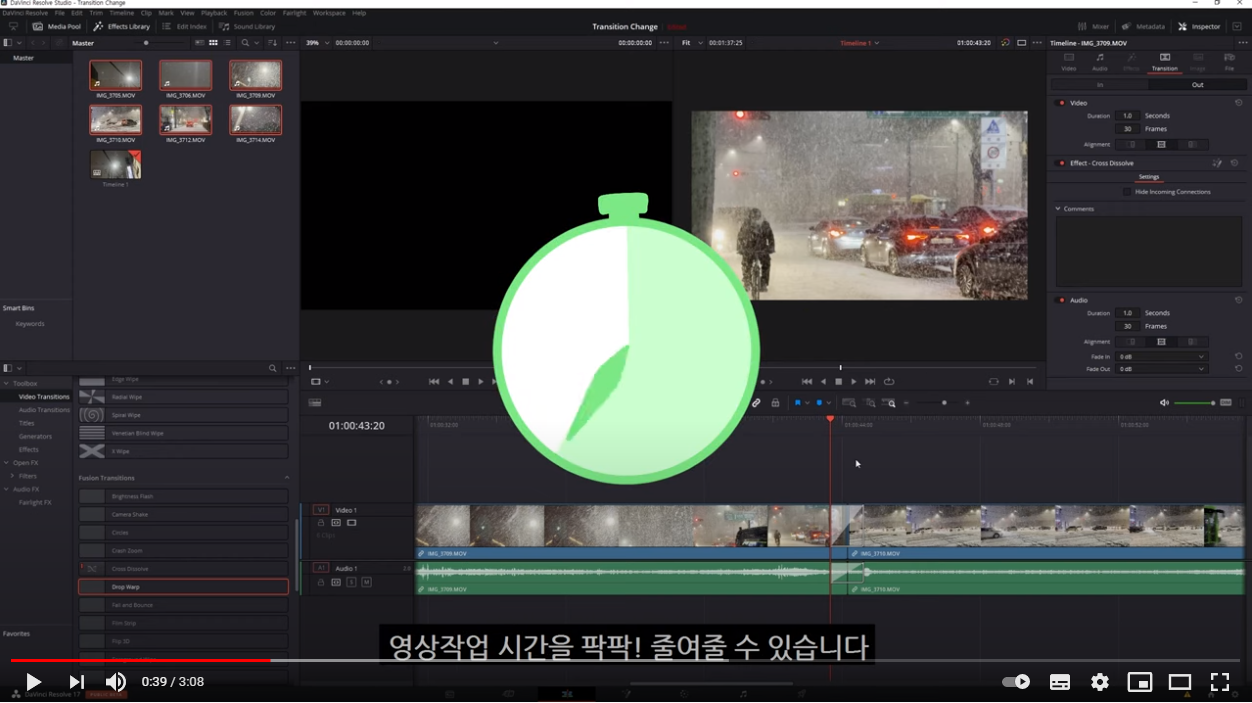
Task: Enter YouTube fullscreen mode
Action: click(1220, 682)
